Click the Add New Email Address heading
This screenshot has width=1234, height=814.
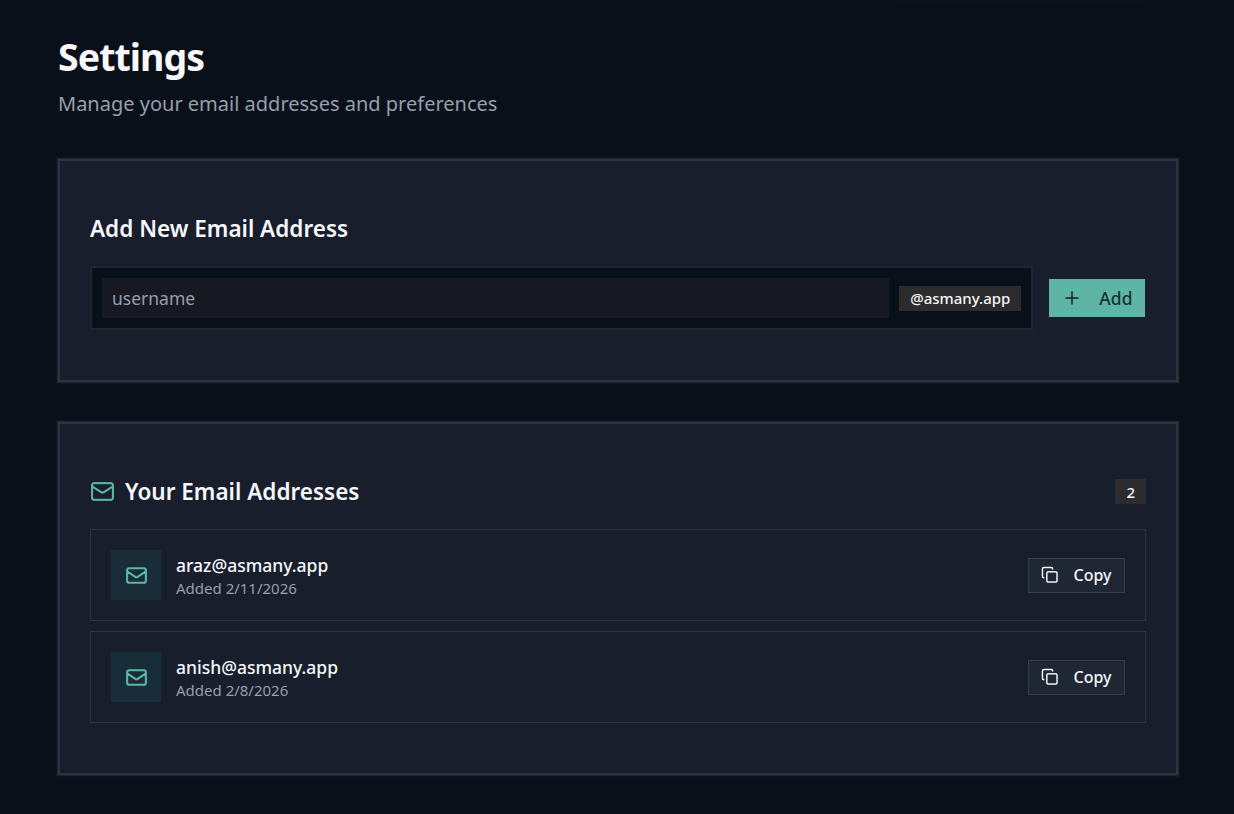click(219, 228)
